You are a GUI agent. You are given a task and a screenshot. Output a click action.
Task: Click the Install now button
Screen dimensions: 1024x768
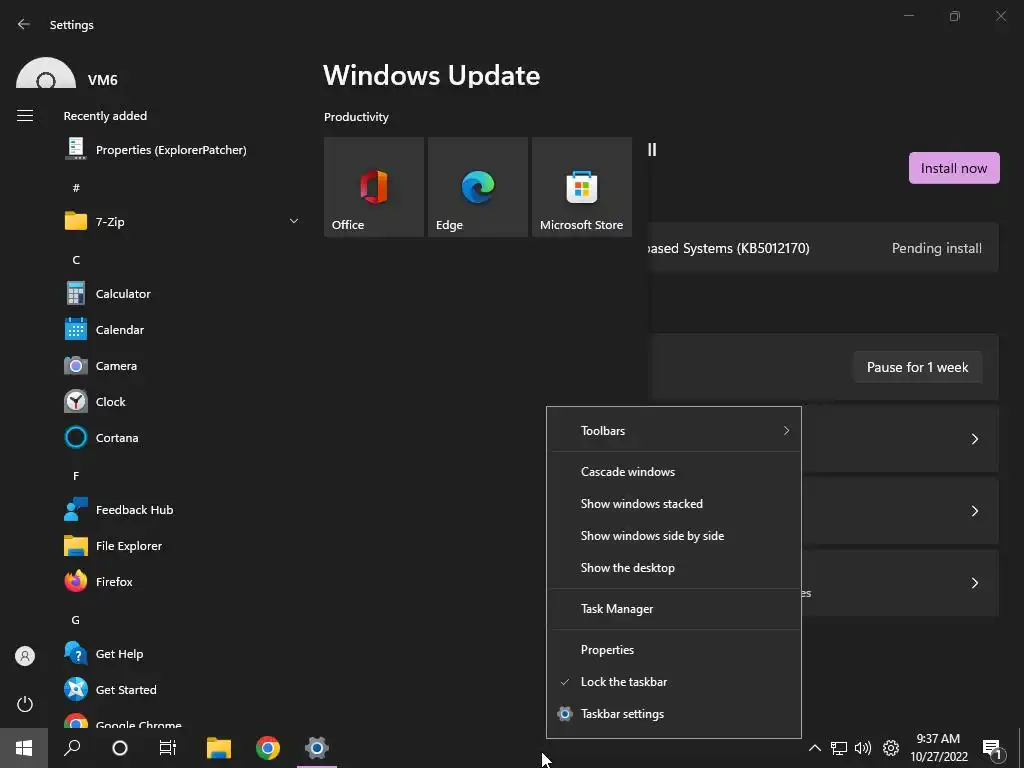(953, 168)
